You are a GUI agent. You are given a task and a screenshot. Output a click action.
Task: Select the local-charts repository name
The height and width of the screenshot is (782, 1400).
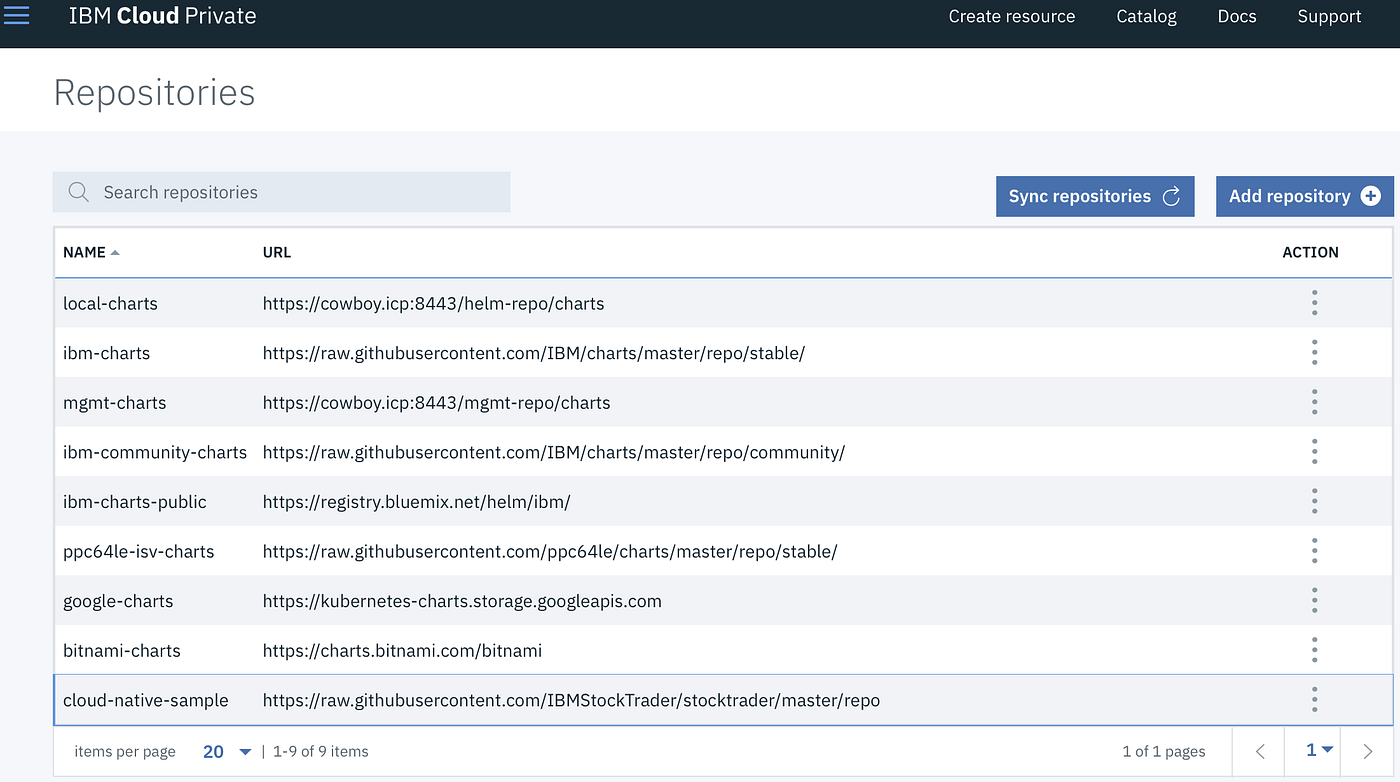point(110,303)
